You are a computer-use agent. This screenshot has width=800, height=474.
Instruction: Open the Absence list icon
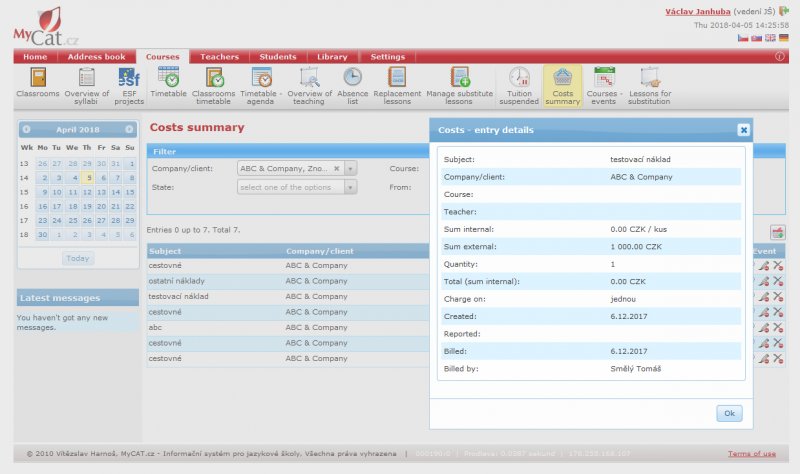point(352,78)
